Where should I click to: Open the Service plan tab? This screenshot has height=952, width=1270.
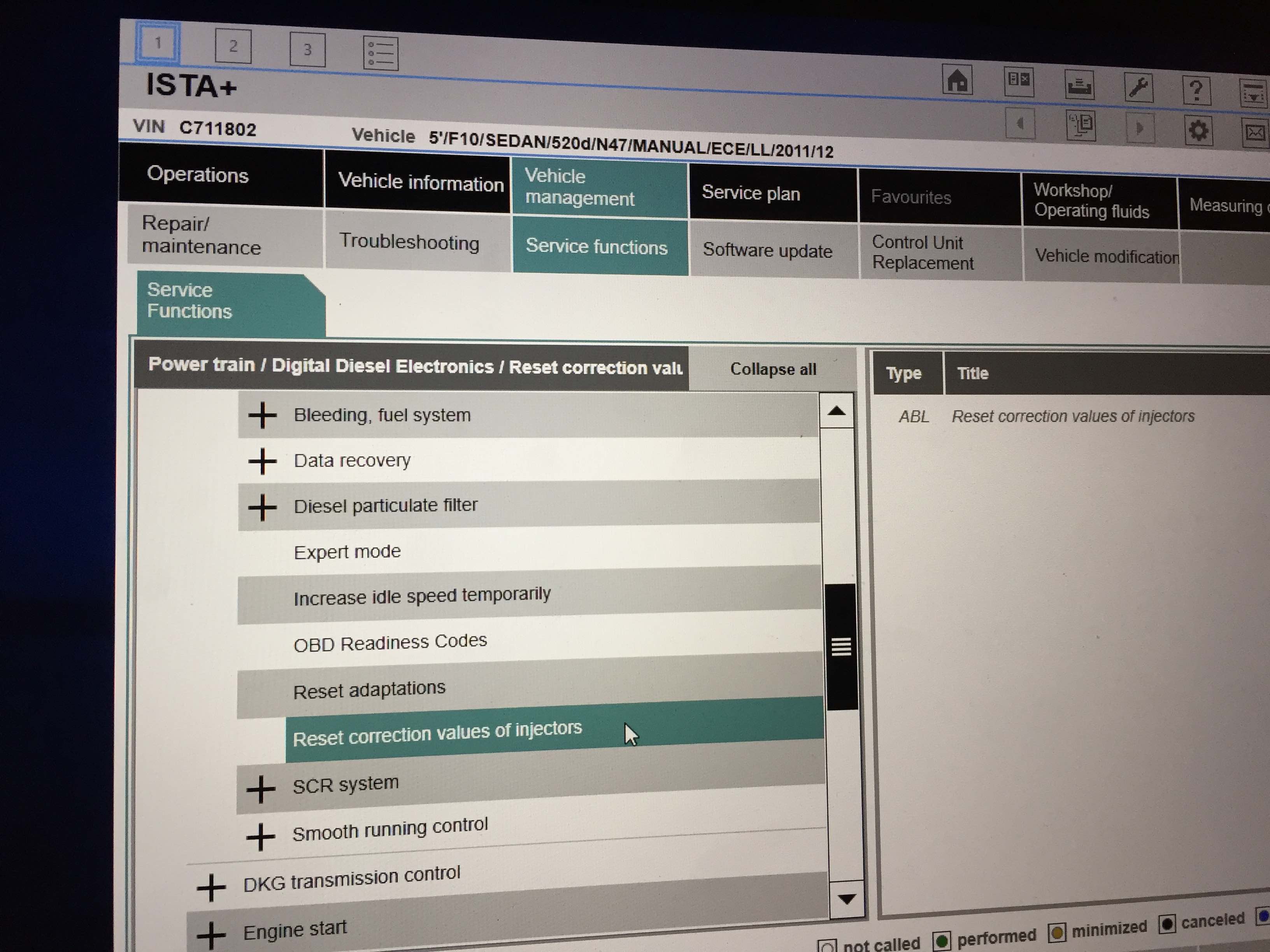[x=773, y=193]
